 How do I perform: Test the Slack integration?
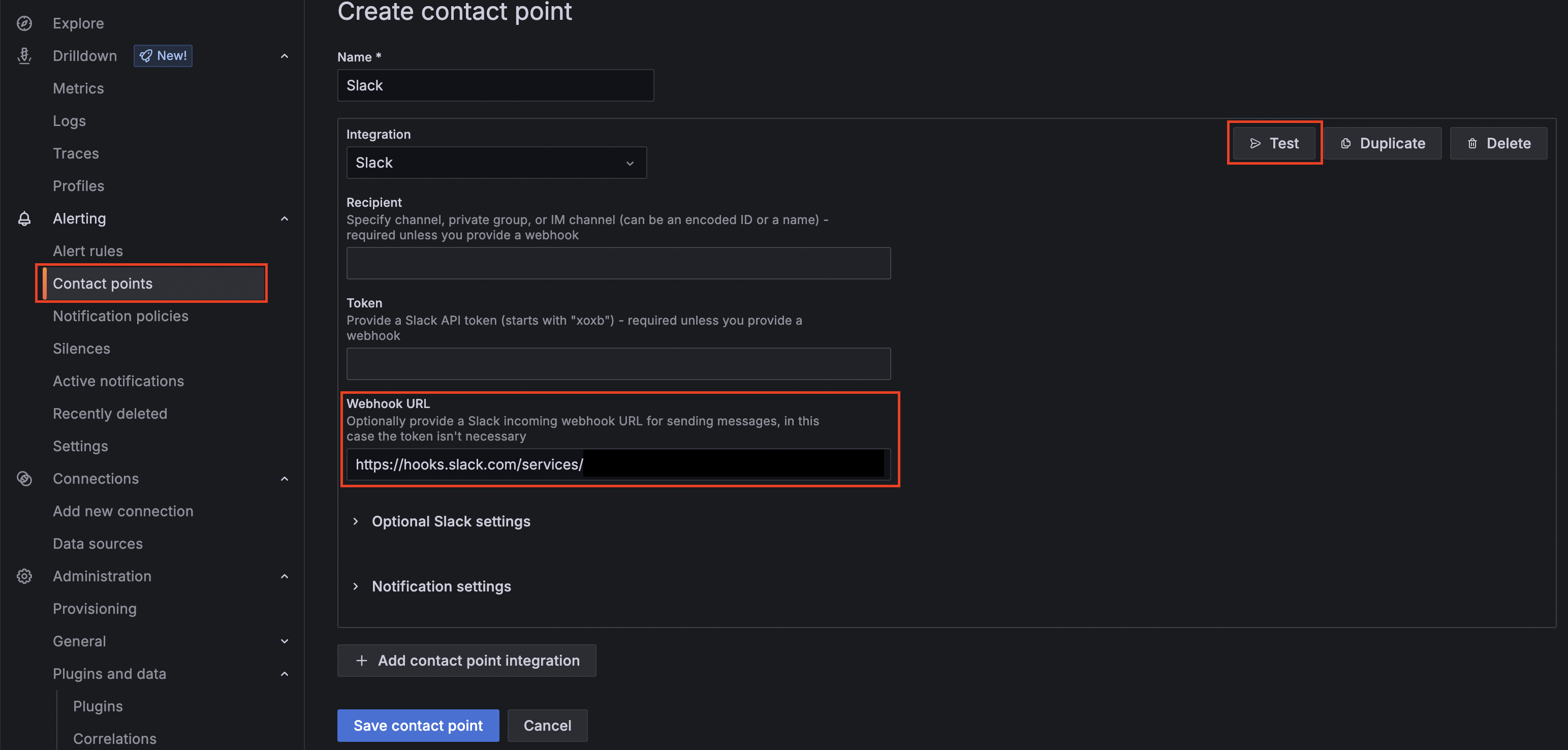(1274, 143)
